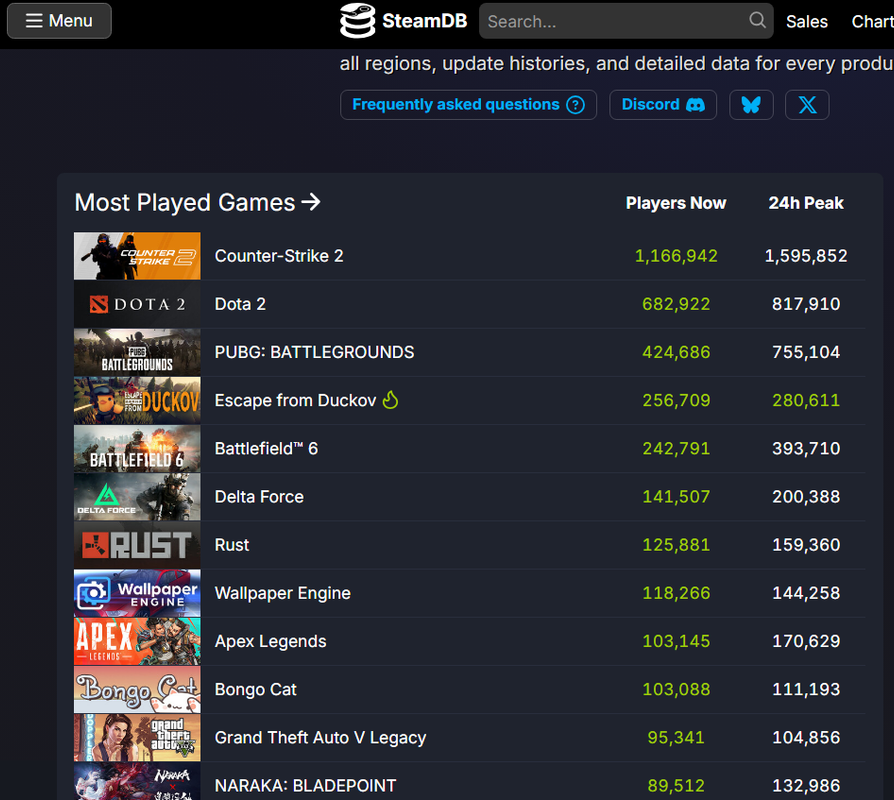Open the Battlefield™ 6 link
The width and height of the screenshot is (894, 800).
(266, 449)
